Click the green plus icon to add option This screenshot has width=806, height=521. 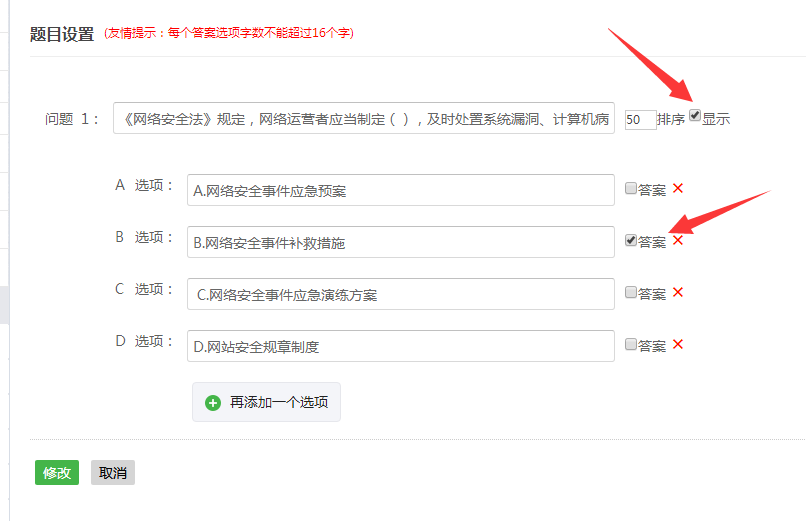coord(213,403)
